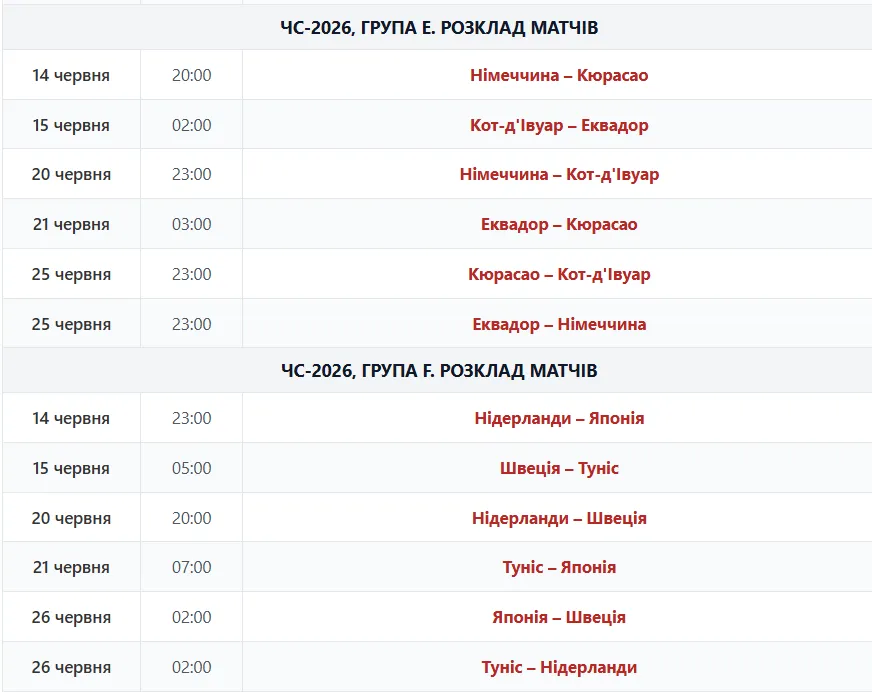Select the 21 червня date in Group F
Image resolution: width=872 pixels, height=692 pixels.
(x=71, y=567)
